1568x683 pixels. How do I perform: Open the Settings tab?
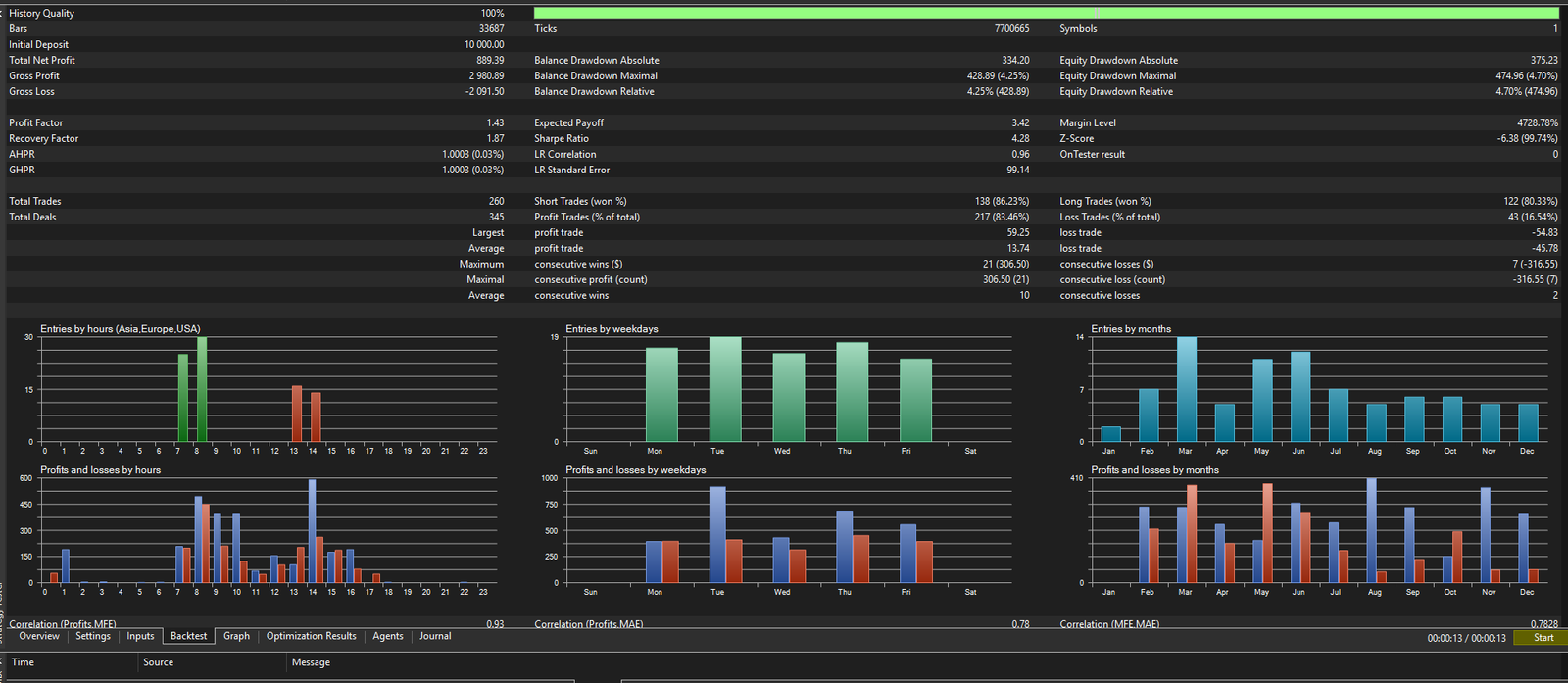pyautogui.click(x=93, y=636)
